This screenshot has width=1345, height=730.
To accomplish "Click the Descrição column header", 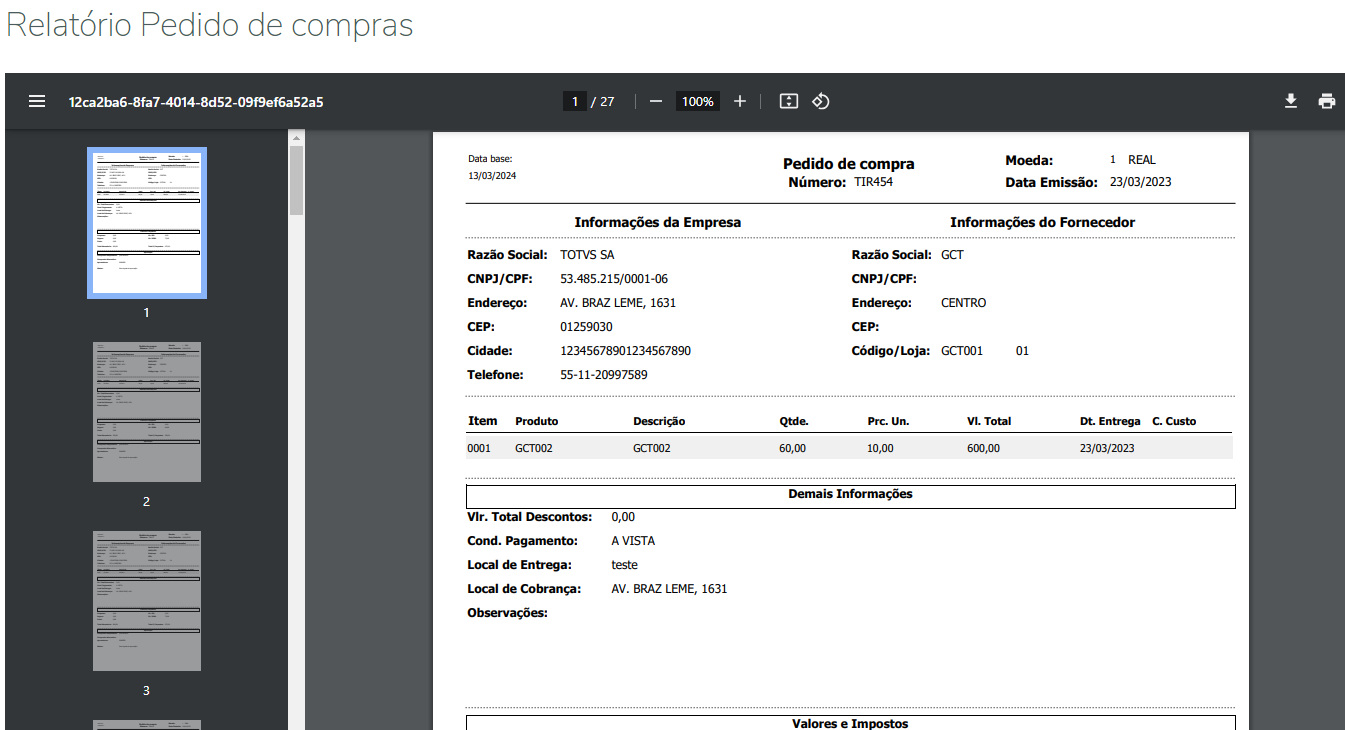I will [659, 421].
